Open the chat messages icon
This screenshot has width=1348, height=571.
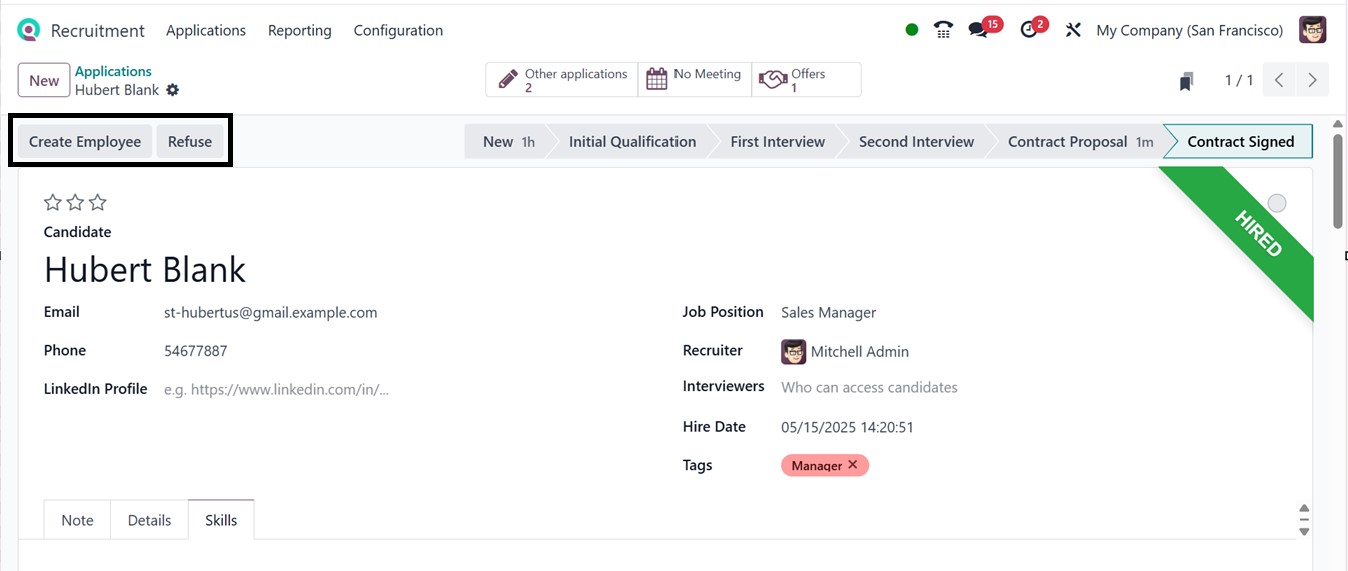(x=979, y=30)
